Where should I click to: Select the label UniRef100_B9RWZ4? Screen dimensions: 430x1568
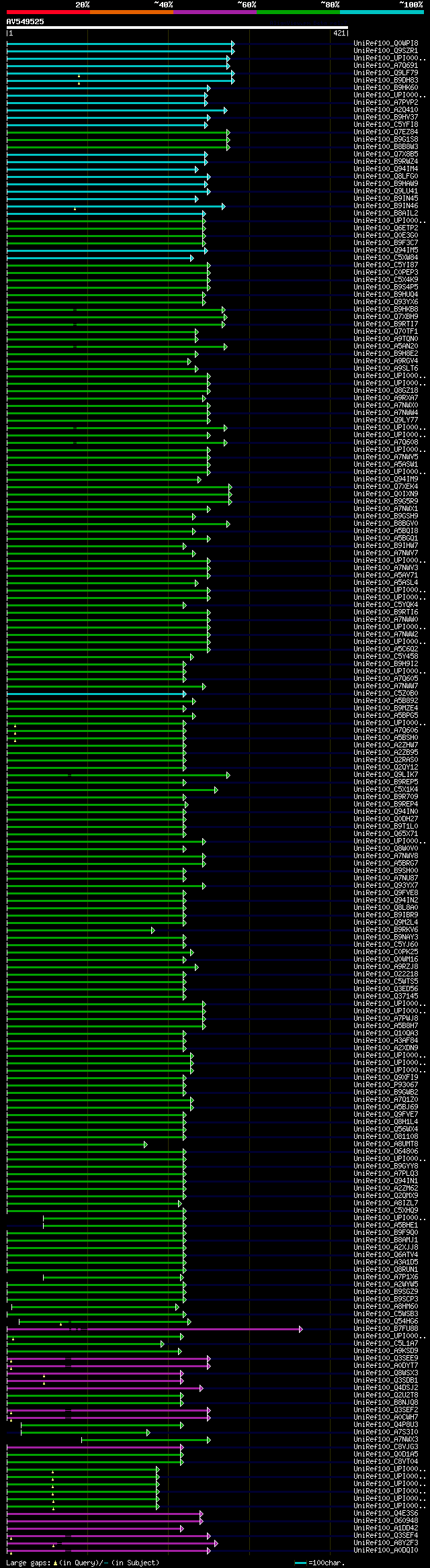386,162
